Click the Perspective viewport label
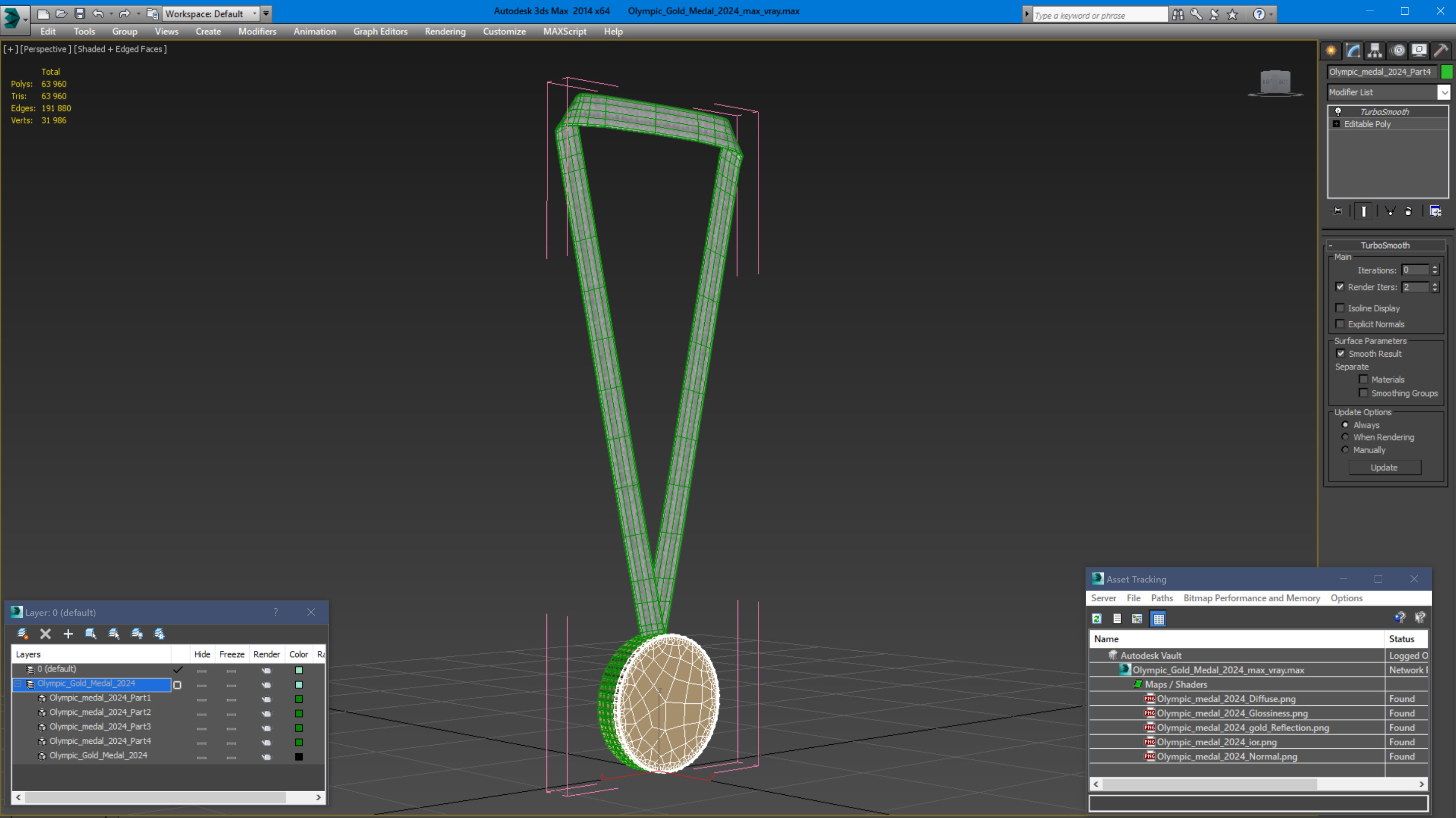The image size is (1456, 818). click(x=45, y=49)
